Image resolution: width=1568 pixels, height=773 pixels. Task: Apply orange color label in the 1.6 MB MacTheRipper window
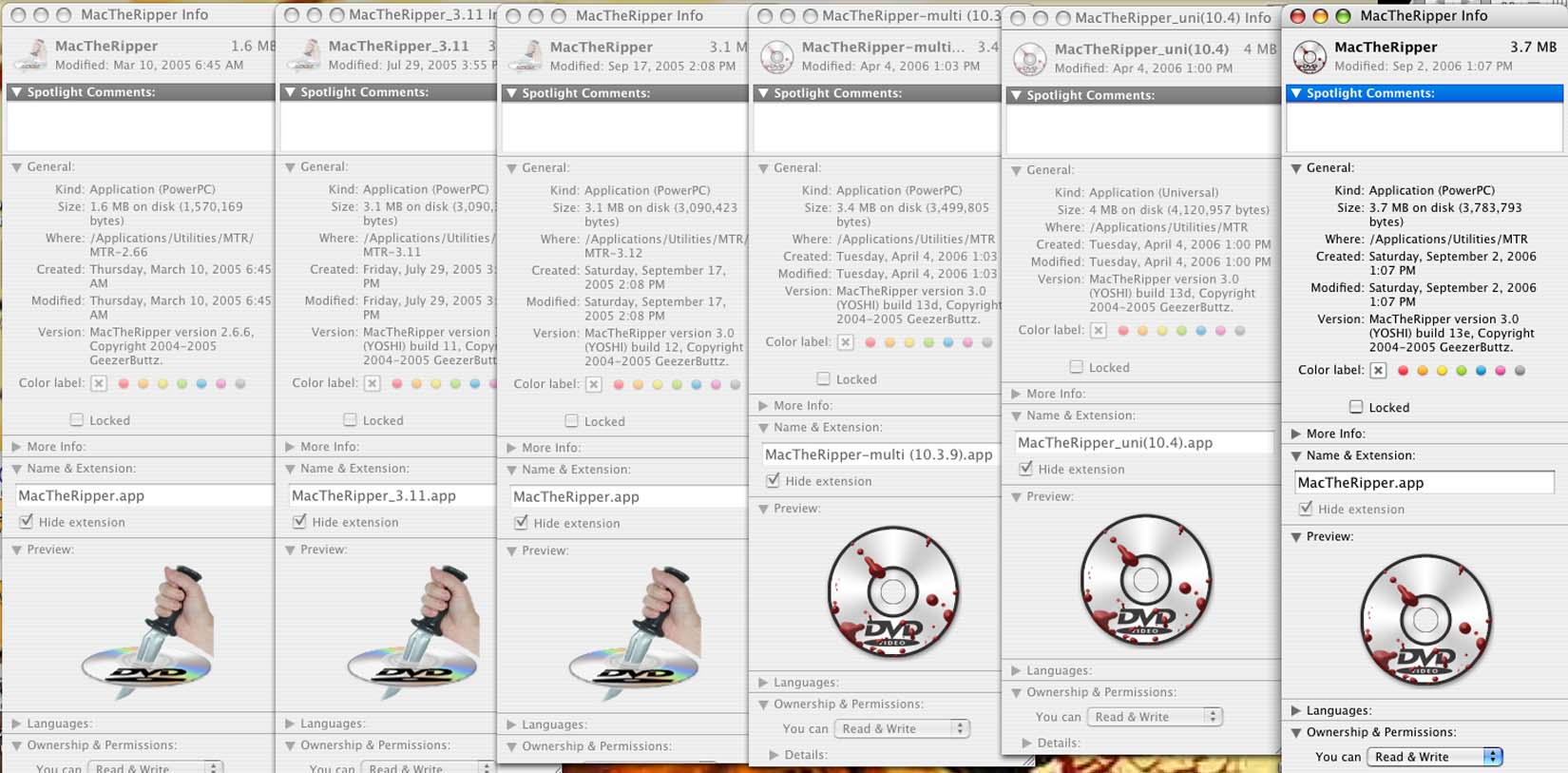pyautogui.click(x=143, y=383)
